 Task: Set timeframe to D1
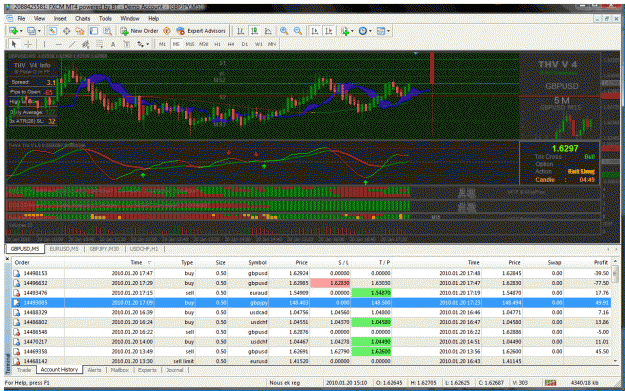click(245, 44)
